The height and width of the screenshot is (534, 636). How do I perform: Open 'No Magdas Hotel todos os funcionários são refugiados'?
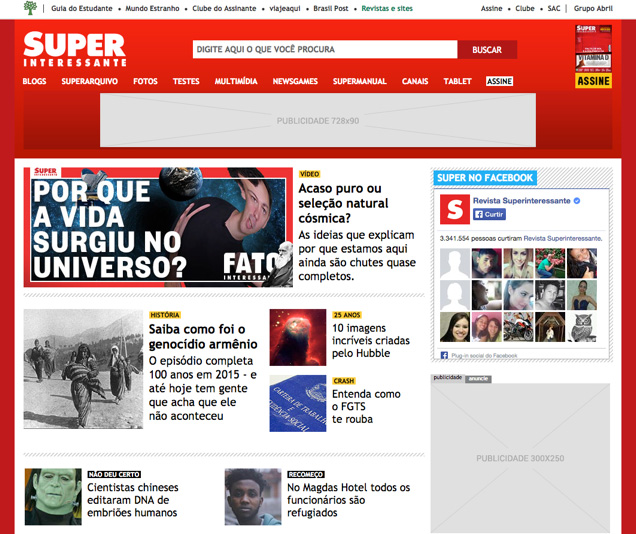tap(348, 500)
